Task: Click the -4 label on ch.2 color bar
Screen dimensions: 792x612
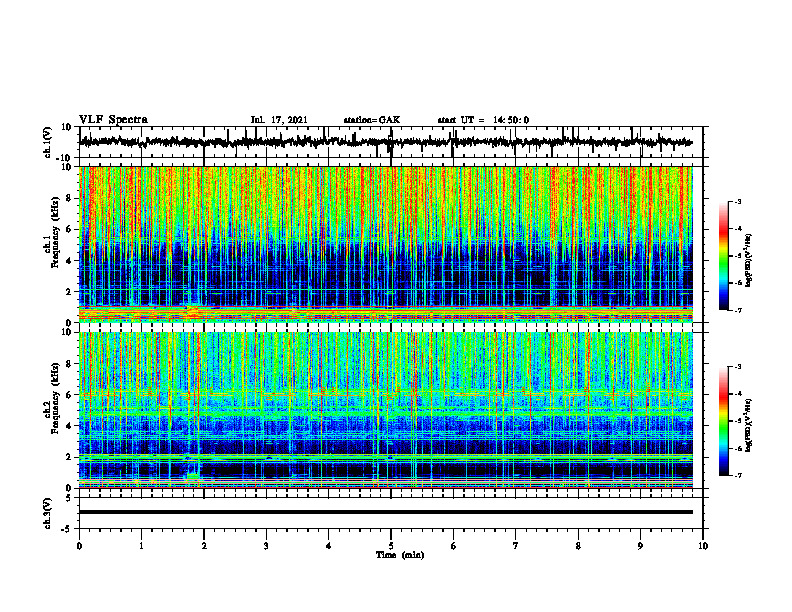Action: click(738, 394)
